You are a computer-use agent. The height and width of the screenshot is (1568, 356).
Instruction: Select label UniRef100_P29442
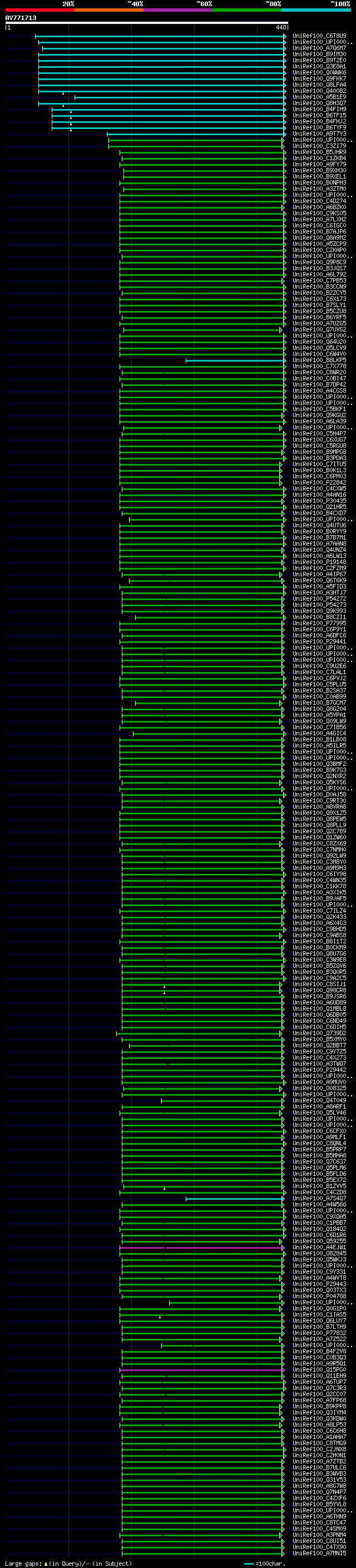point(319,1070)
